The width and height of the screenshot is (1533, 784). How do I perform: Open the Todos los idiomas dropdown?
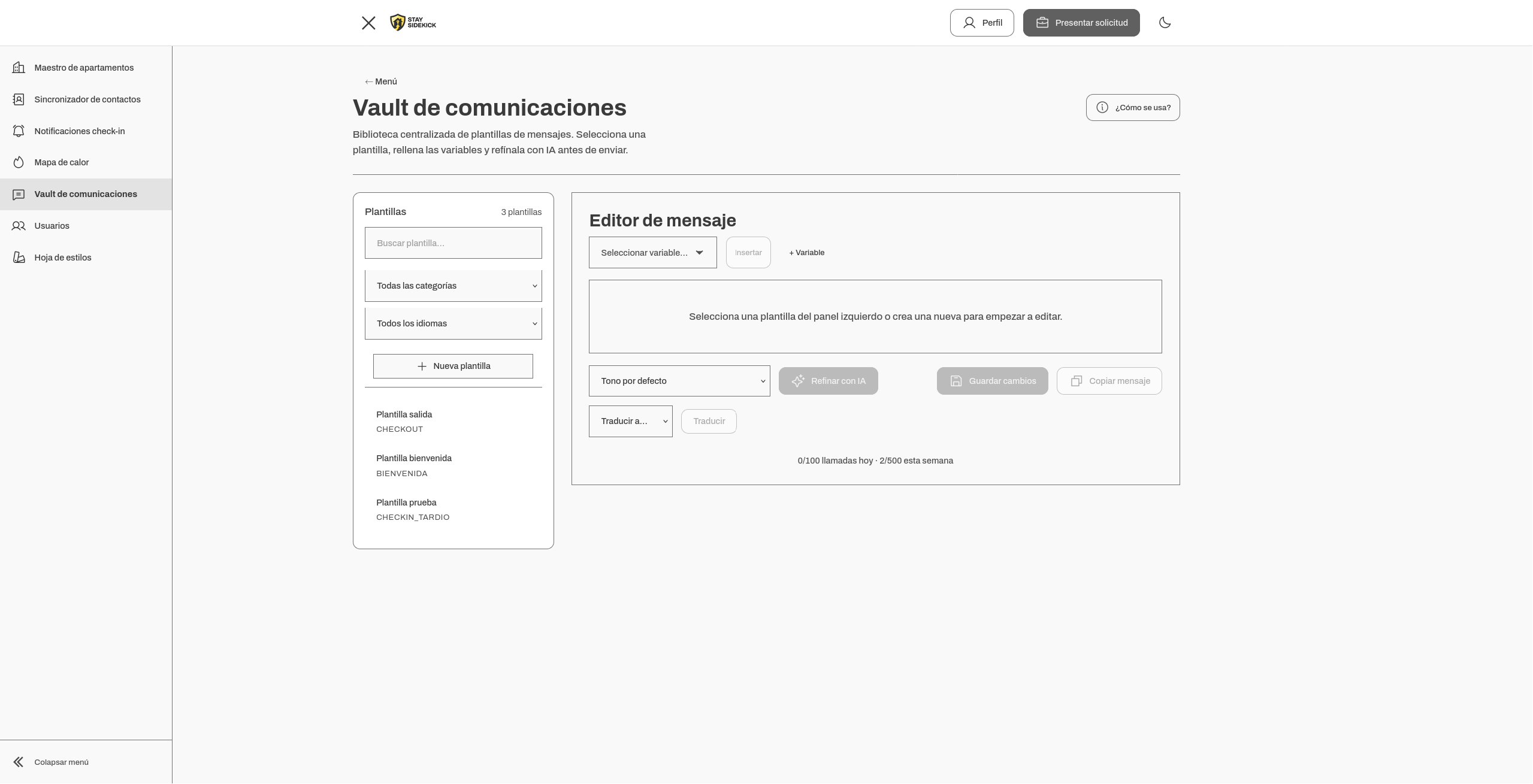click(x=453, y=323)
